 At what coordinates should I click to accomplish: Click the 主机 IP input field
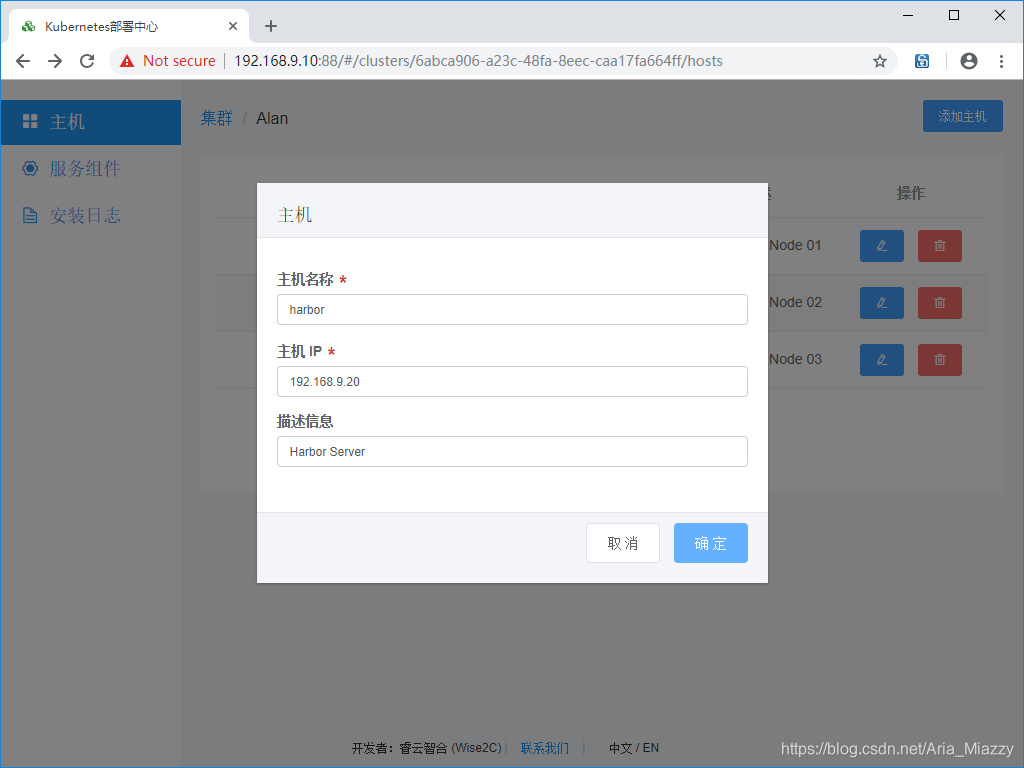(x=512, y=381)
